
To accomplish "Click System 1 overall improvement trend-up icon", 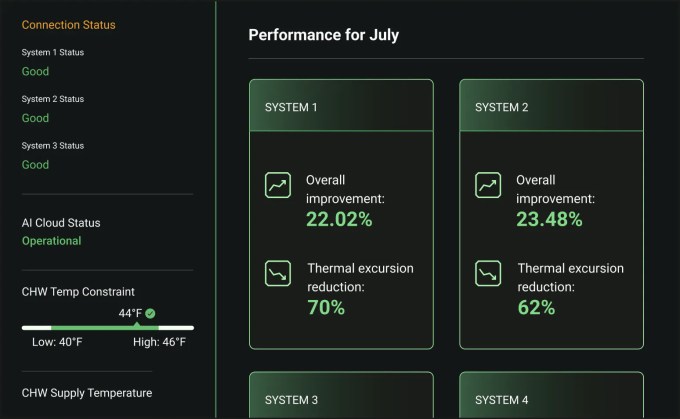I will (277, 185).
